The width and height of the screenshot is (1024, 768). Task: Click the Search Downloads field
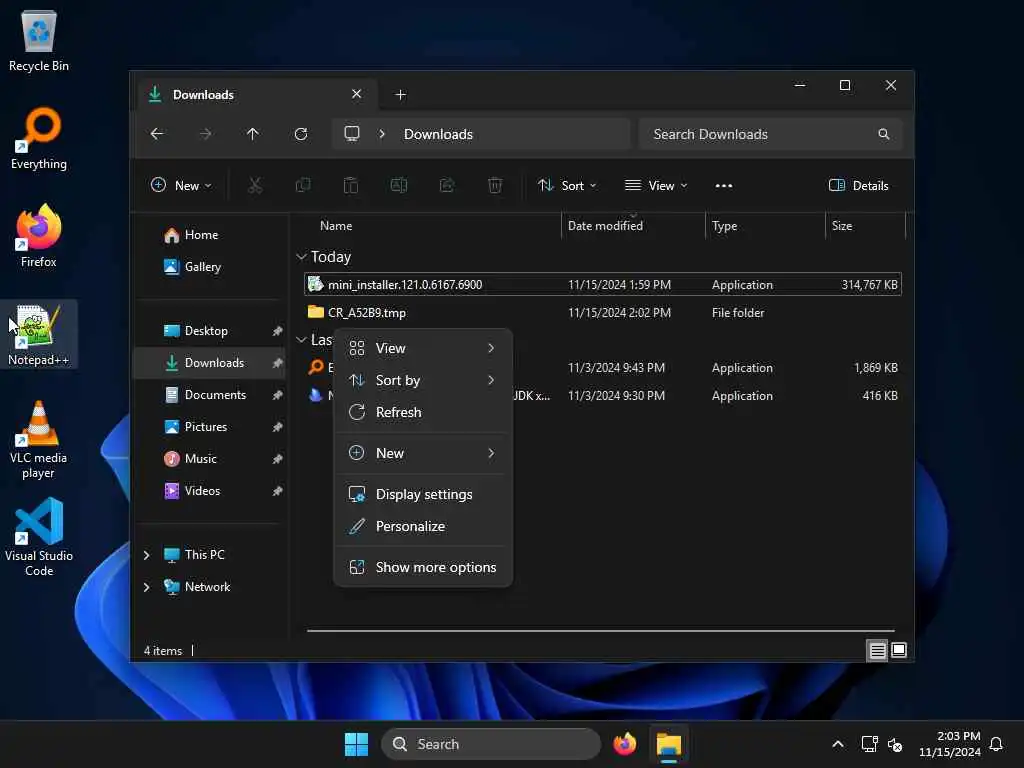(x=771, y=134)
